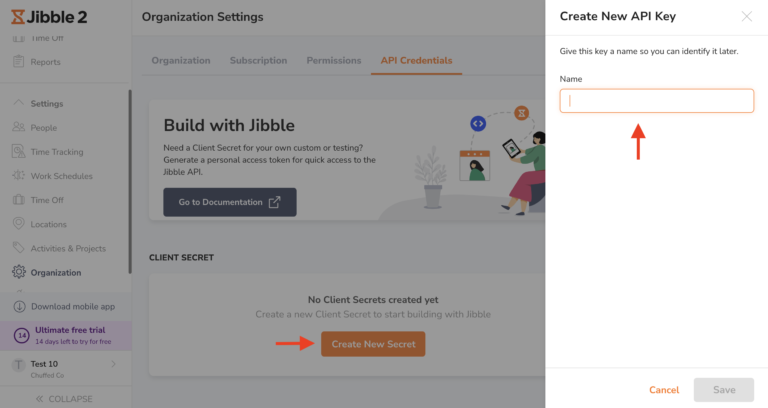768x408 pixels.
Task: Click the Locations pin icon
Action: tap(19, 224)
